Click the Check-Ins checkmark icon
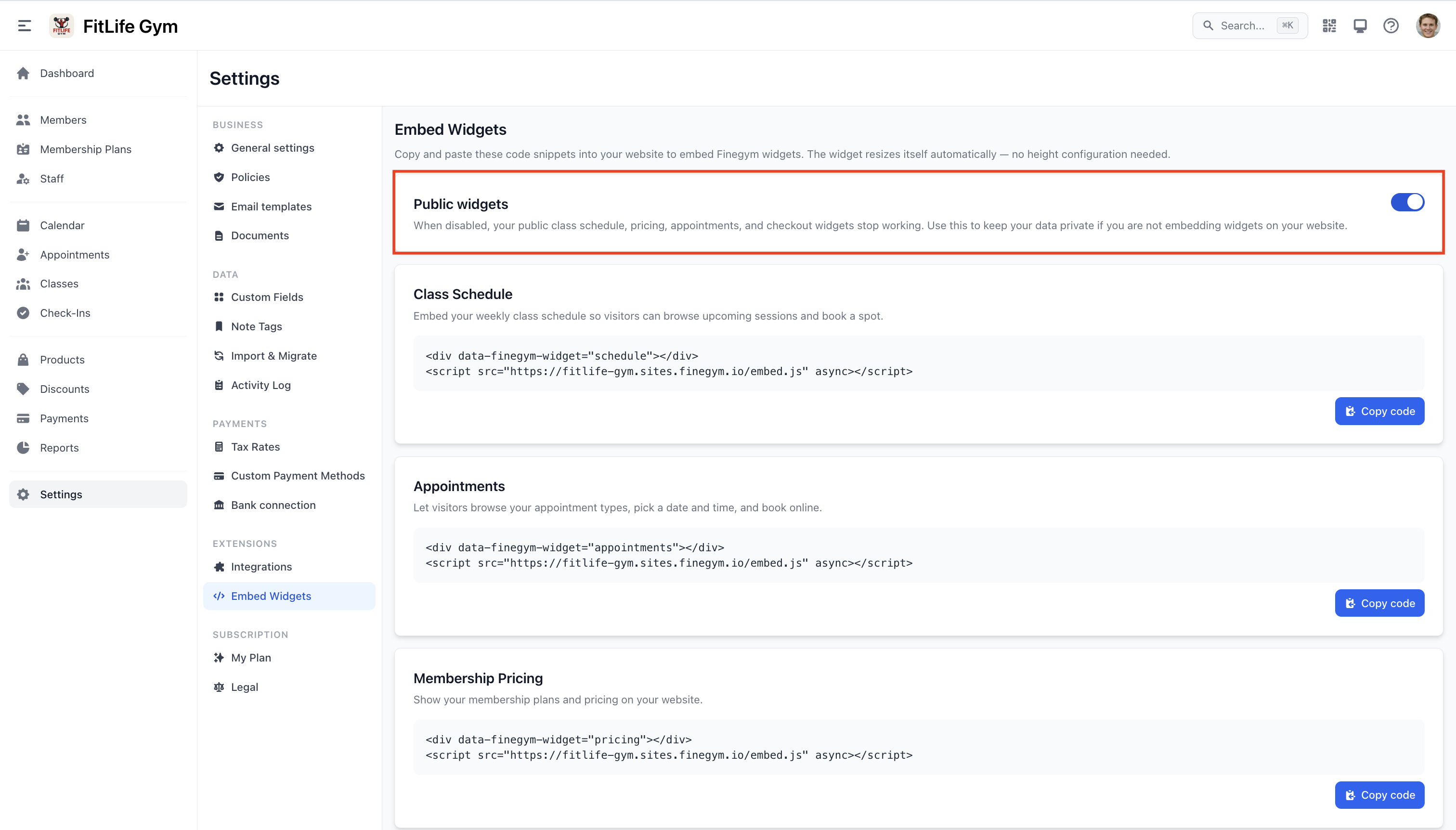The image size is (1456, 830). point(23,313)
